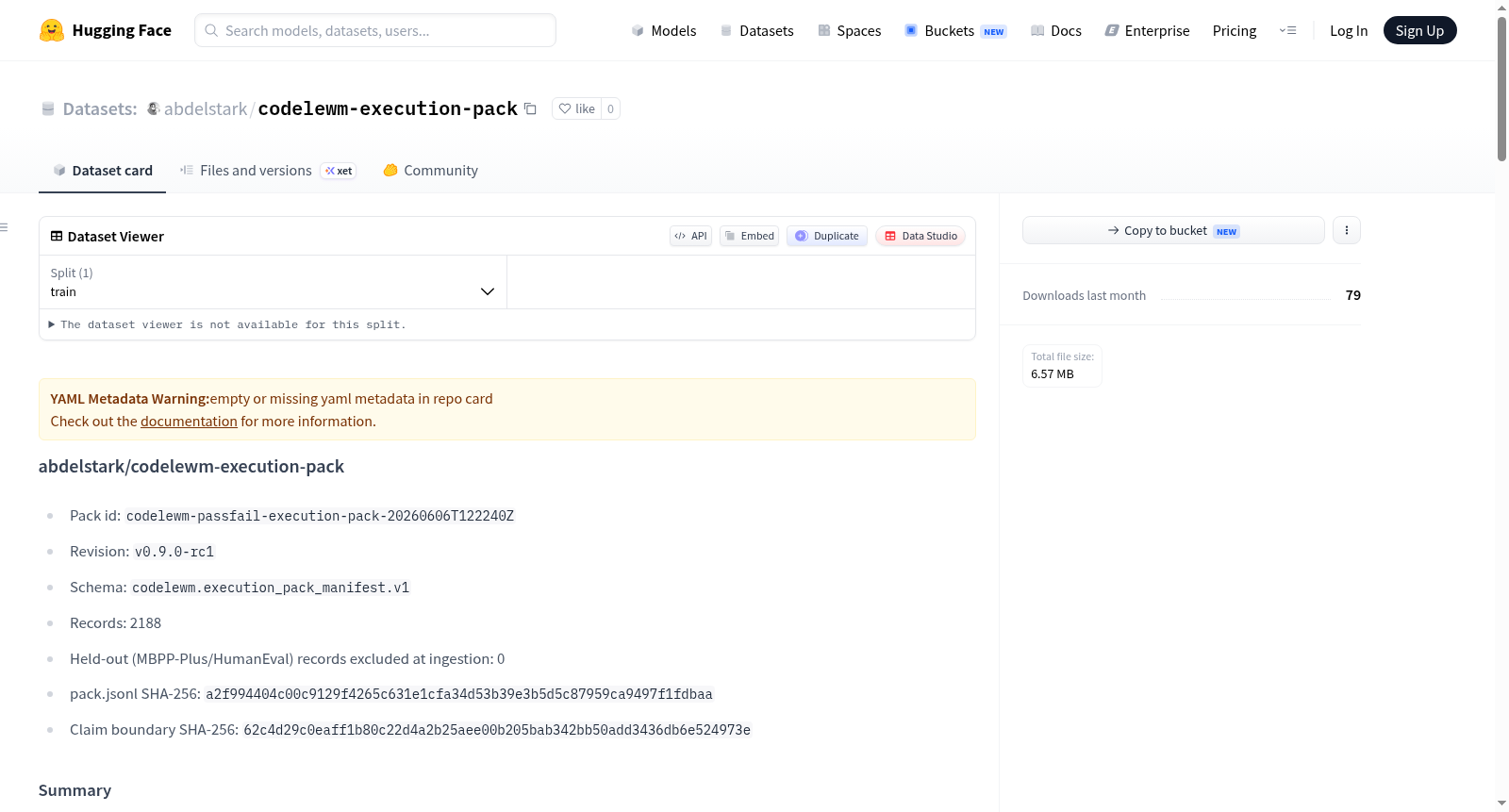The height and width of the screenshot is (812, 1509).
Task: Click the Held-out records excluded line
Action: click(x=287, y=659)
